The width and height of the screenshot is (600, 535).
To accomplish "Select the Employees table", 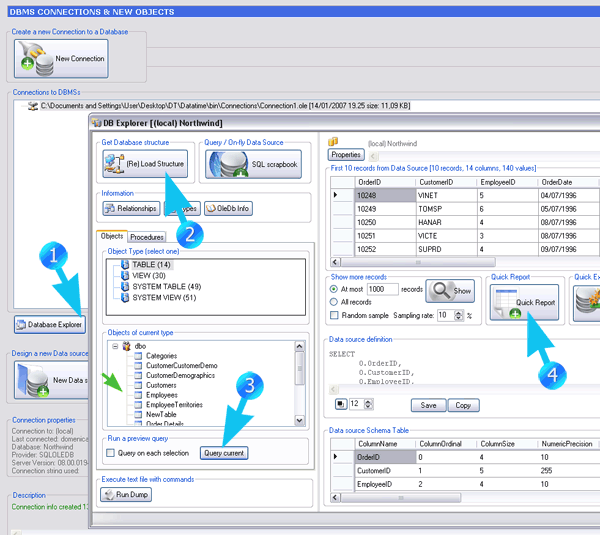I will (x=161, y=395).
